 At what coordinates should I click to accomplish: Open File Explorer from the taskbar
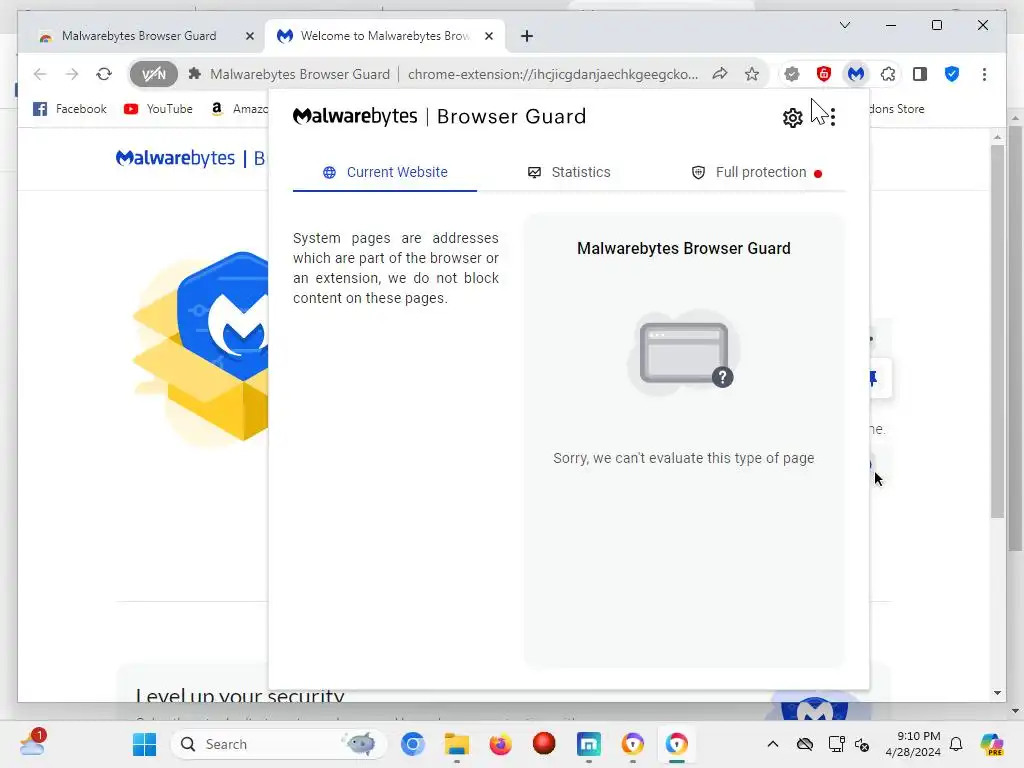(x=456, y=744)
